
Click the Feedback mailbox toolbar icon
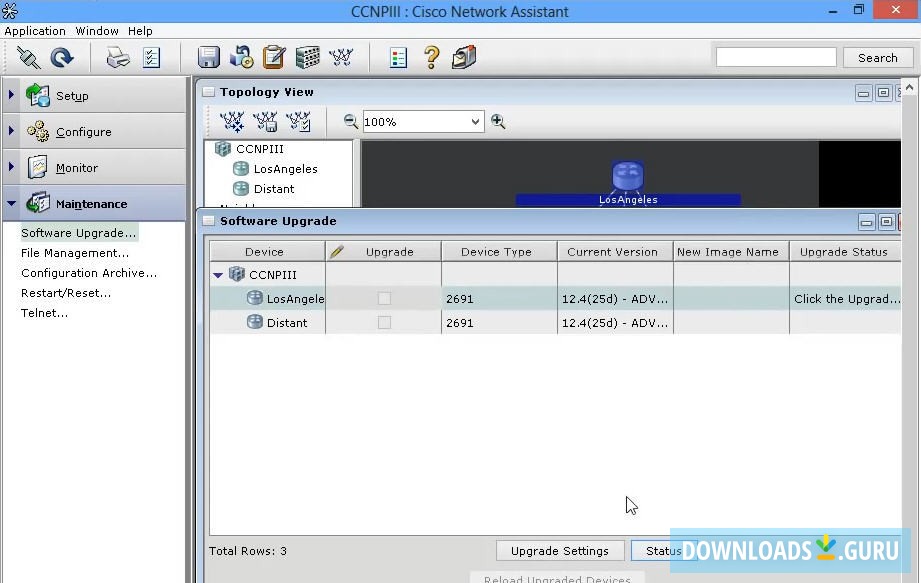(464, 58)
